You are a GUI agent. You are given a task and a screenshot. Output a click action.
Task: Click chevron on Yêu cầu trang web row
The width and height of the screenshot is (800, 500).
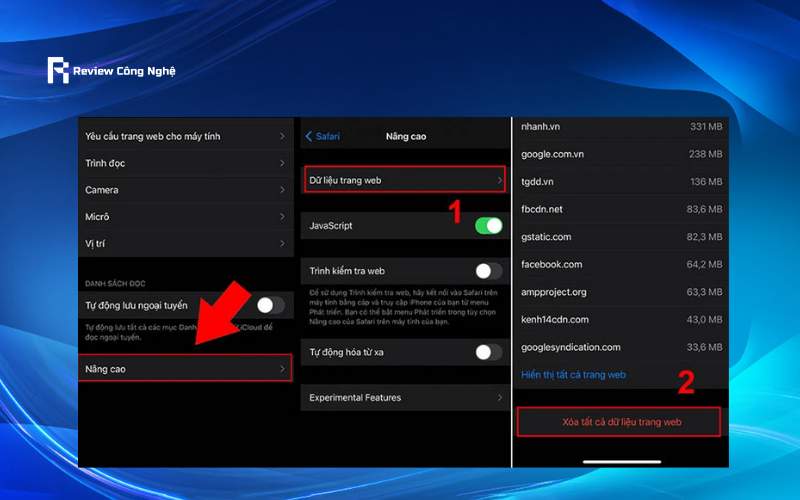tap(282, 136)
